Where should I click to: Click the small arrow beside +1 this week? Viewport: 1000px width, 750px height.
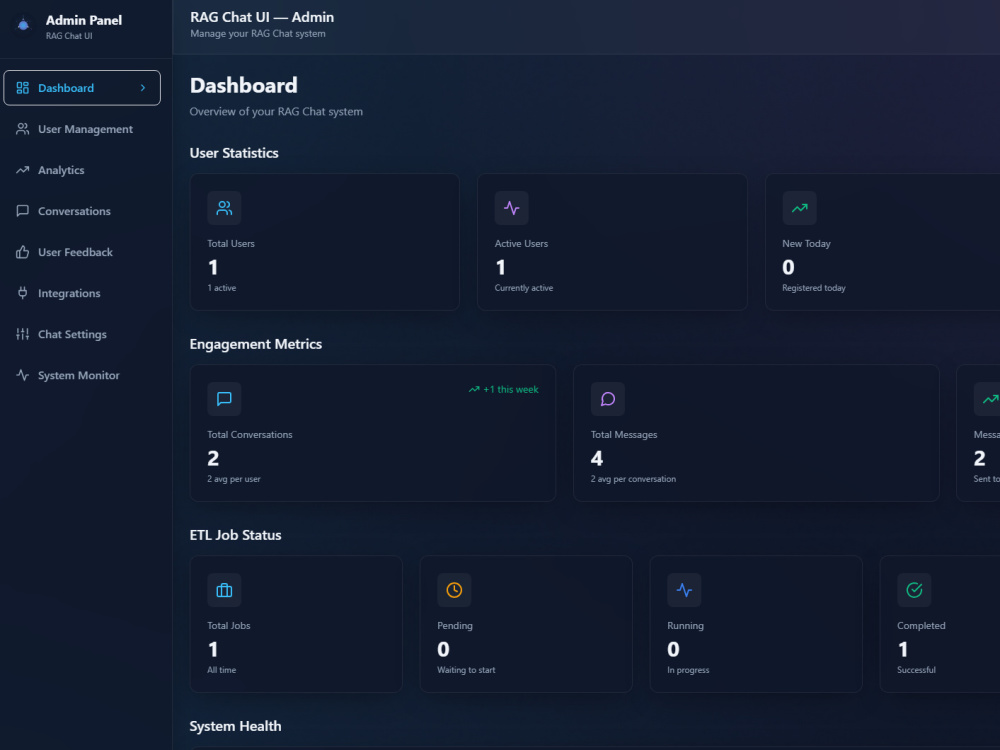pyautogui.click(x=474, y=389)
